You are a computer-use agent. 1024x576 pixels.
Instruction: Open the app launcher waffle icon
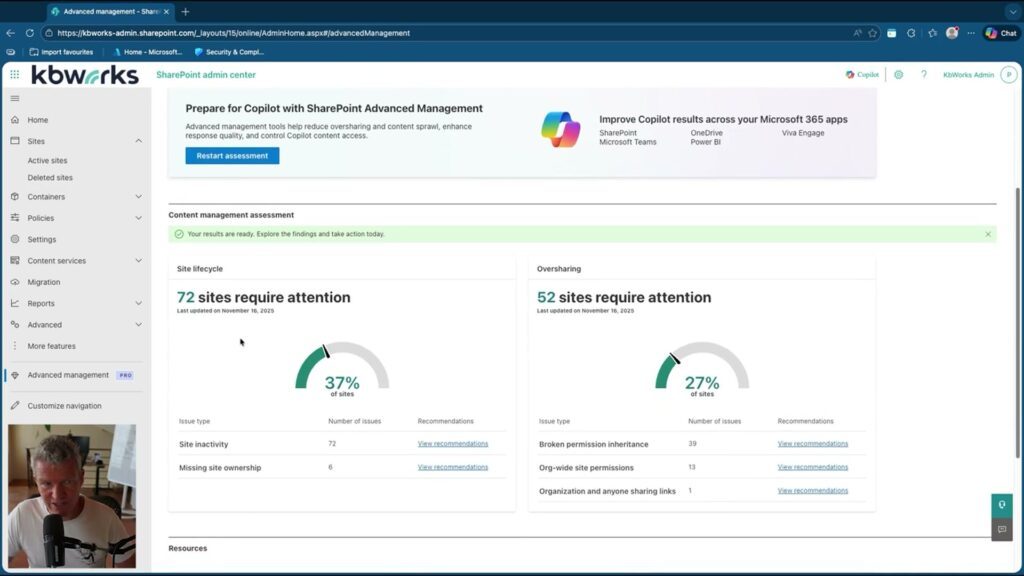coord(14,74)
